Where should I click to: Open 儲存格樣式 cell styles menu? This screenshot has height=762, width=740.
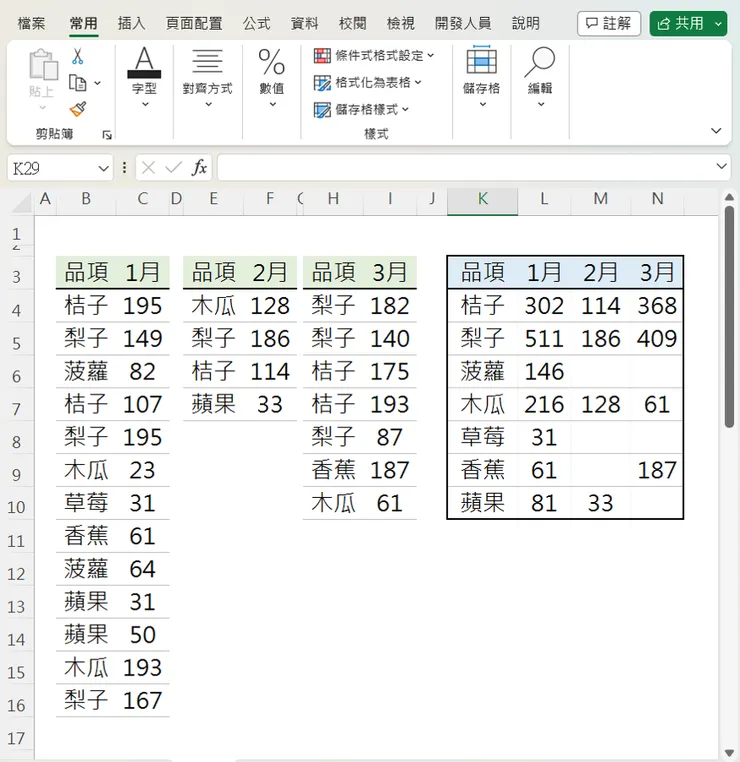click(361, 110)
